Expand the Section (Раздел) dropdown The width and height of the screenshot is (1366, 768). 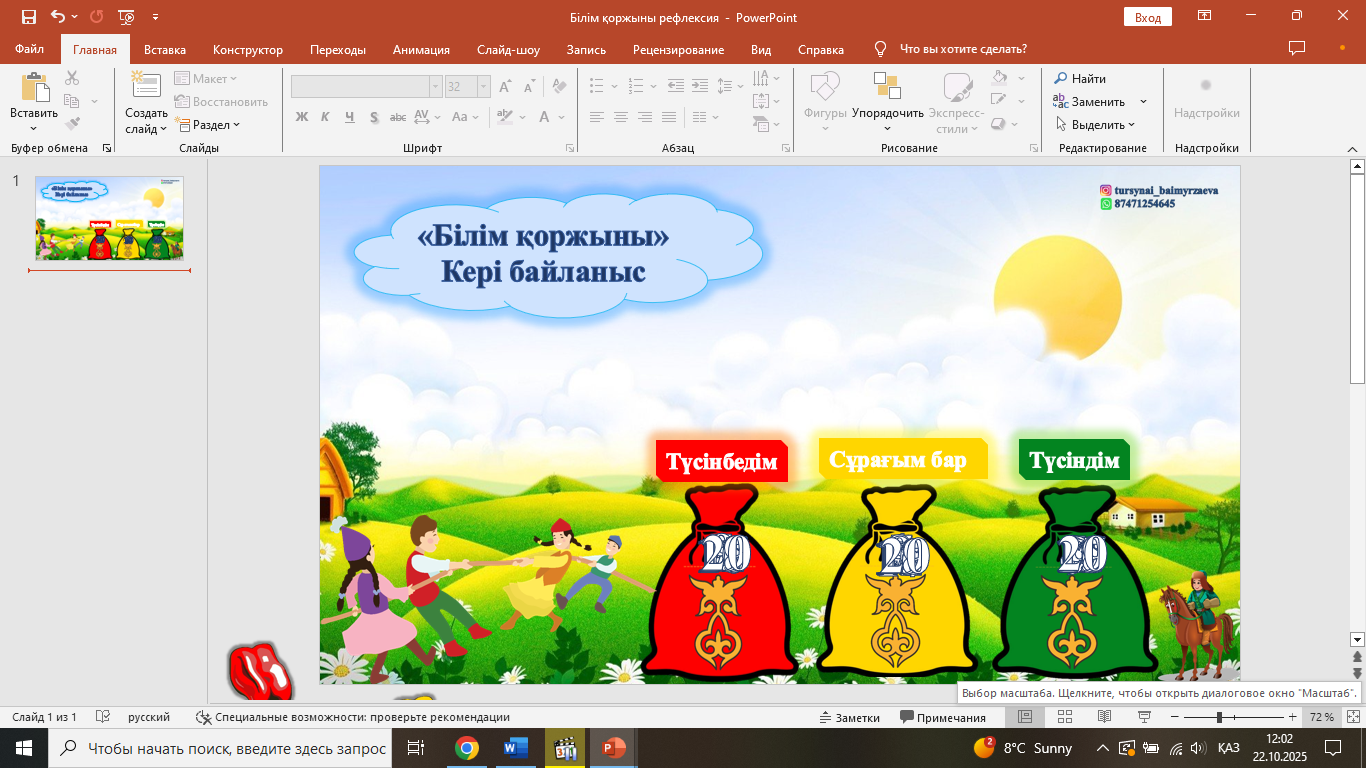(210, 125)
